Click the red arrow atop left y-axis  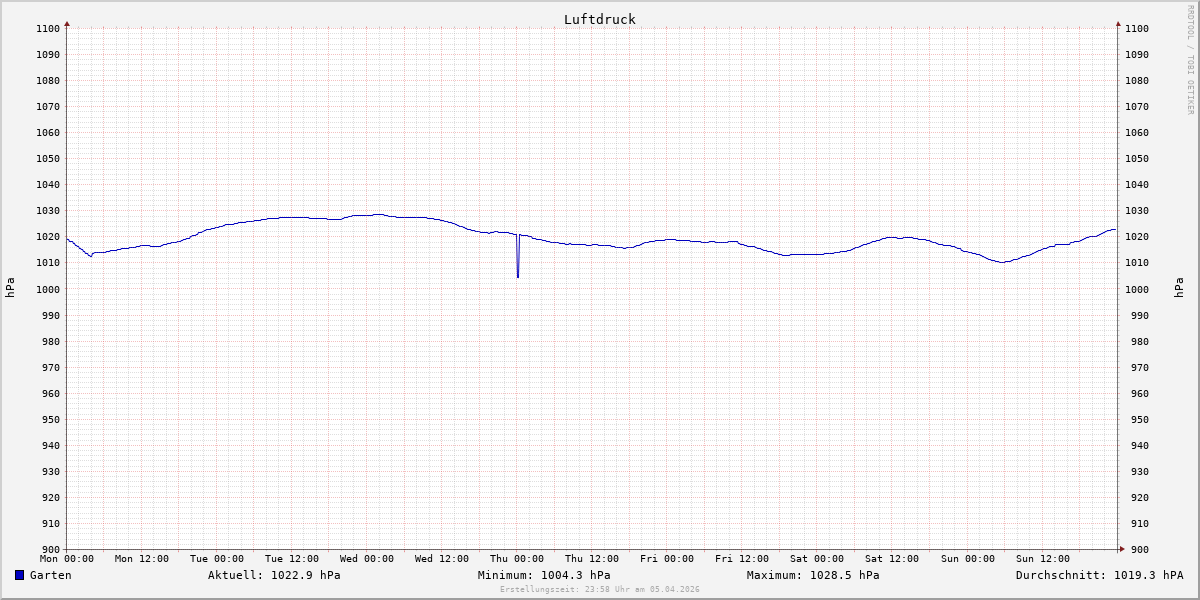click(x=67, y=23)
